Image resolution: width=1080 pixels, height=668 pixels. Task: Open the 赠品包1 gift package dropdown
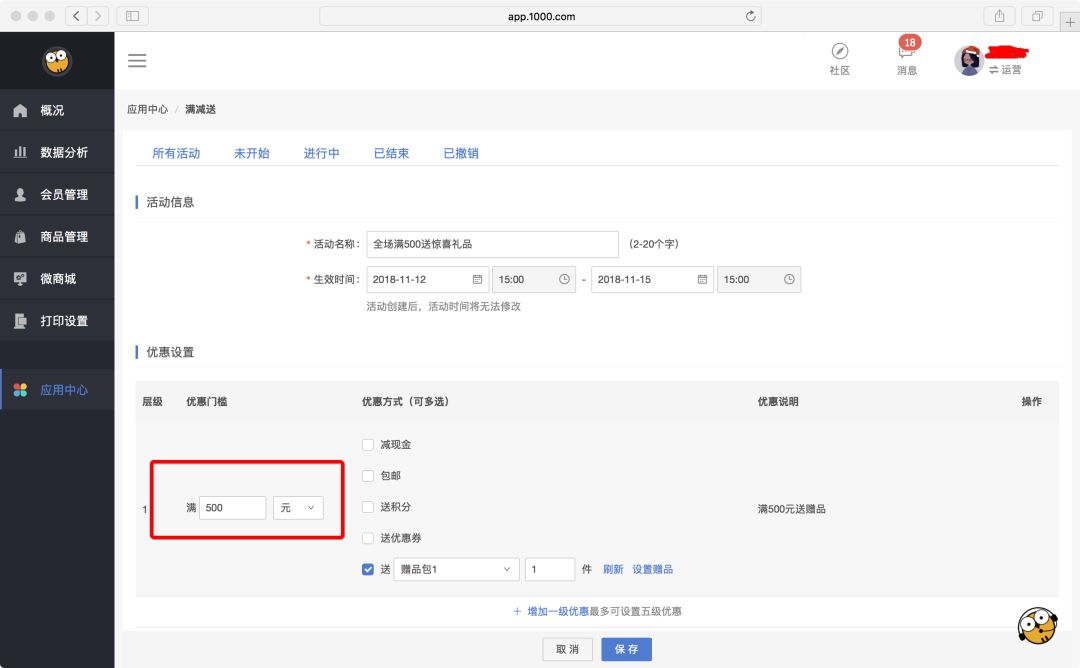point(456,568)
